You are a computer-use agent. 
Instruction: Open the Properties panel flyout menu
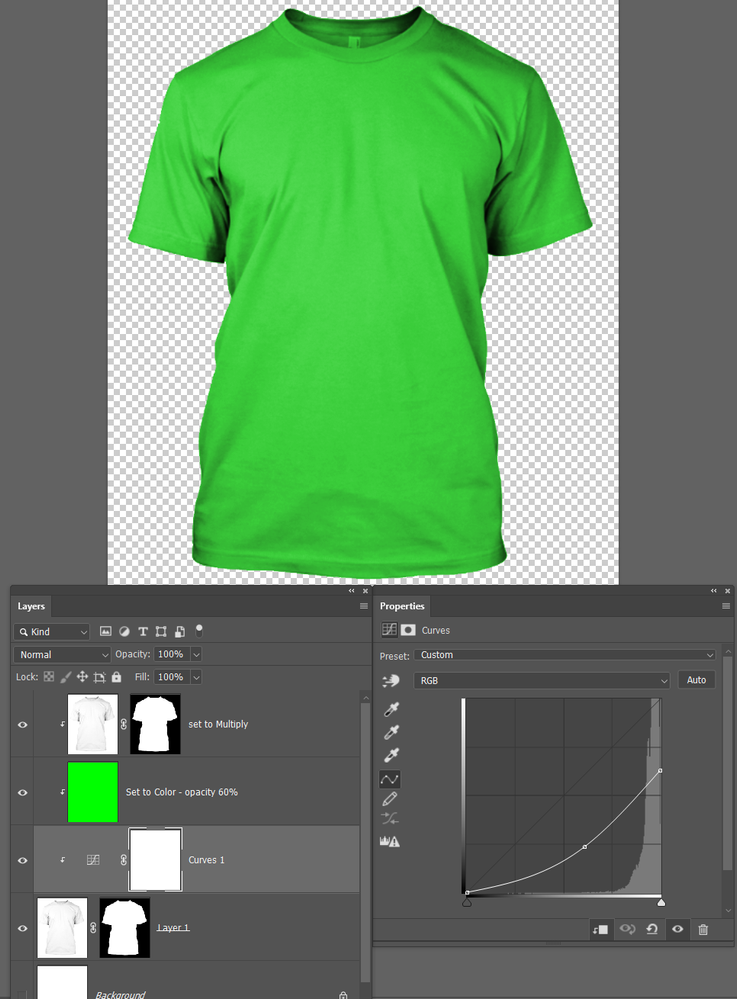[726, 606]
